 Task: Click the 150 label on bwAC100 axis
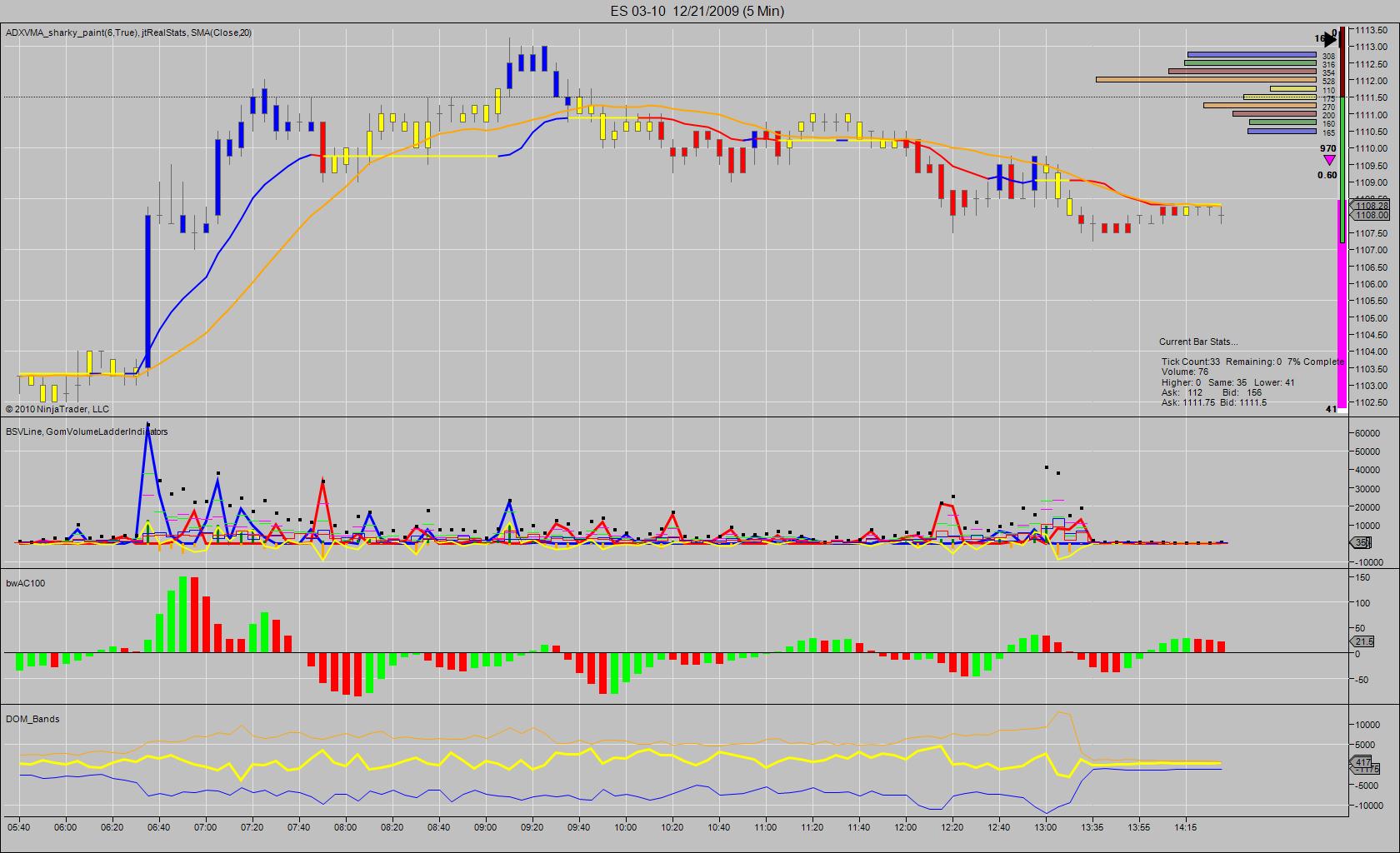1362,577
